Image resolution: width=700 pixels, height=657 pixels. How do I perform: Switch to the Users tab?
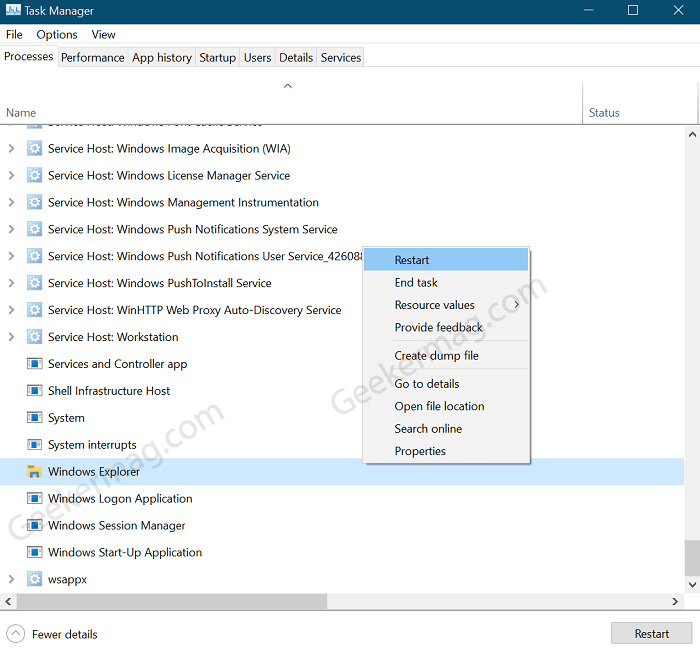(x=258, y=58)
